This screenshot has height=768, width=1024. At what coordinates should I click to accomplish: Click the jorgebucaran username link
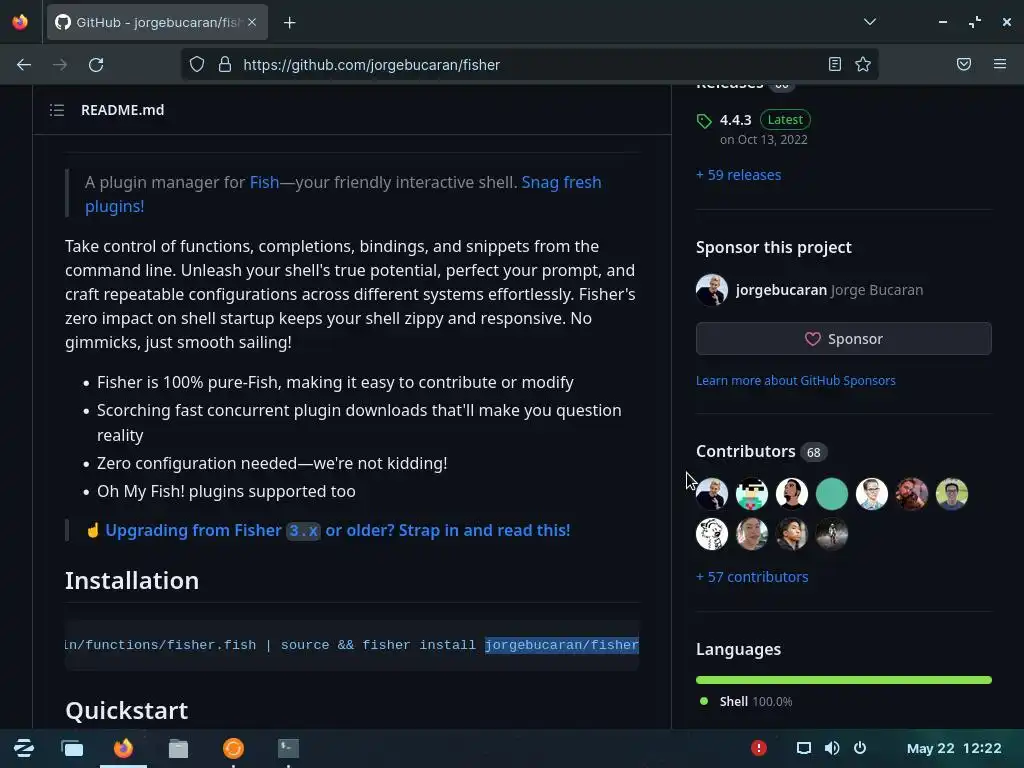[x=781, y=290]
